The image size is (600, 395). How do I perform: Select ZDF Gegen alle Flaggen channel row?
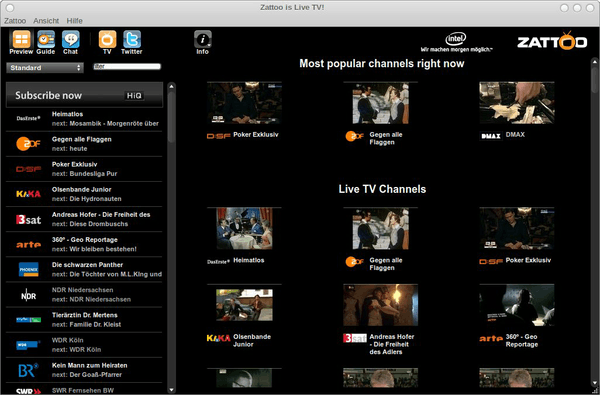[x=84, y=144]
